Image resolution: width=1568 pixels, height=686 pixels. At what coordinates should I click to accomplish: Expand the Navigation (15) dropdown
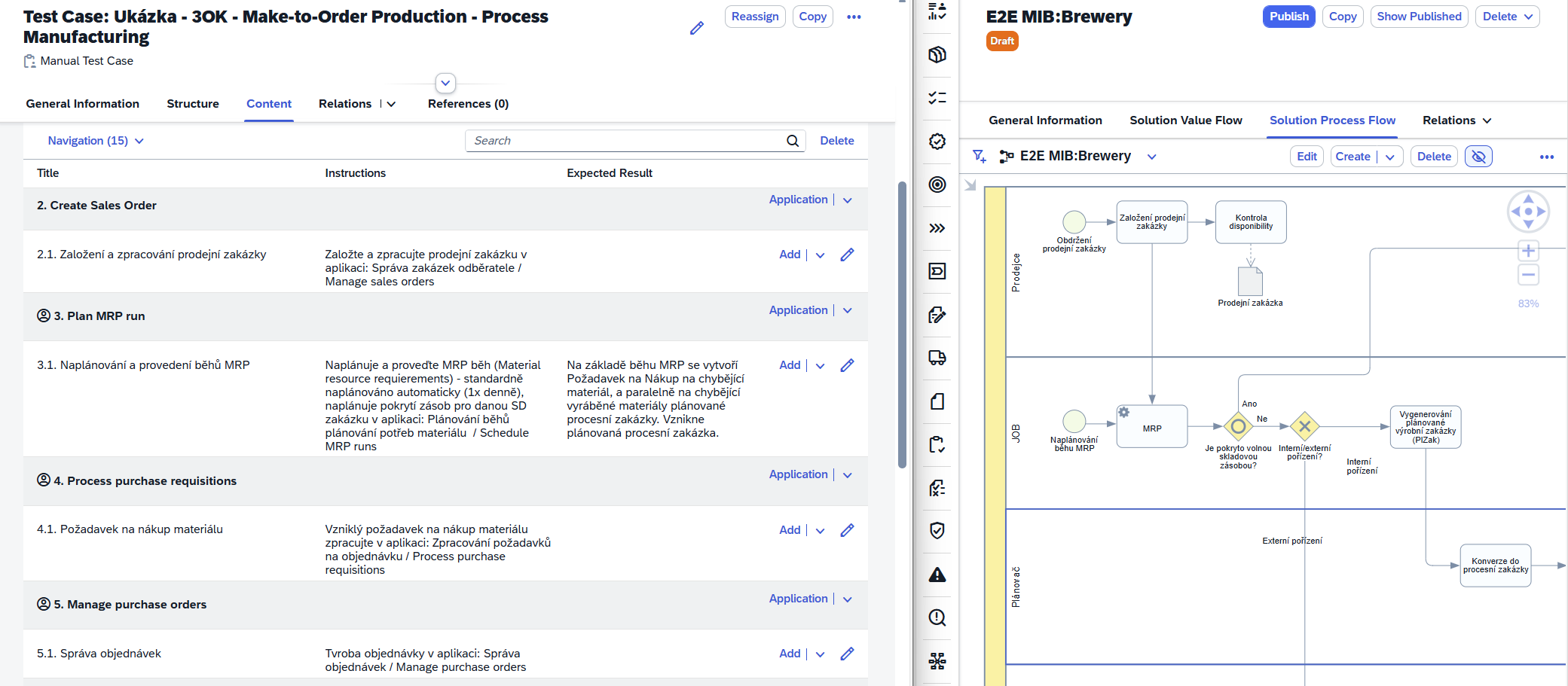[x=96, y=141]
